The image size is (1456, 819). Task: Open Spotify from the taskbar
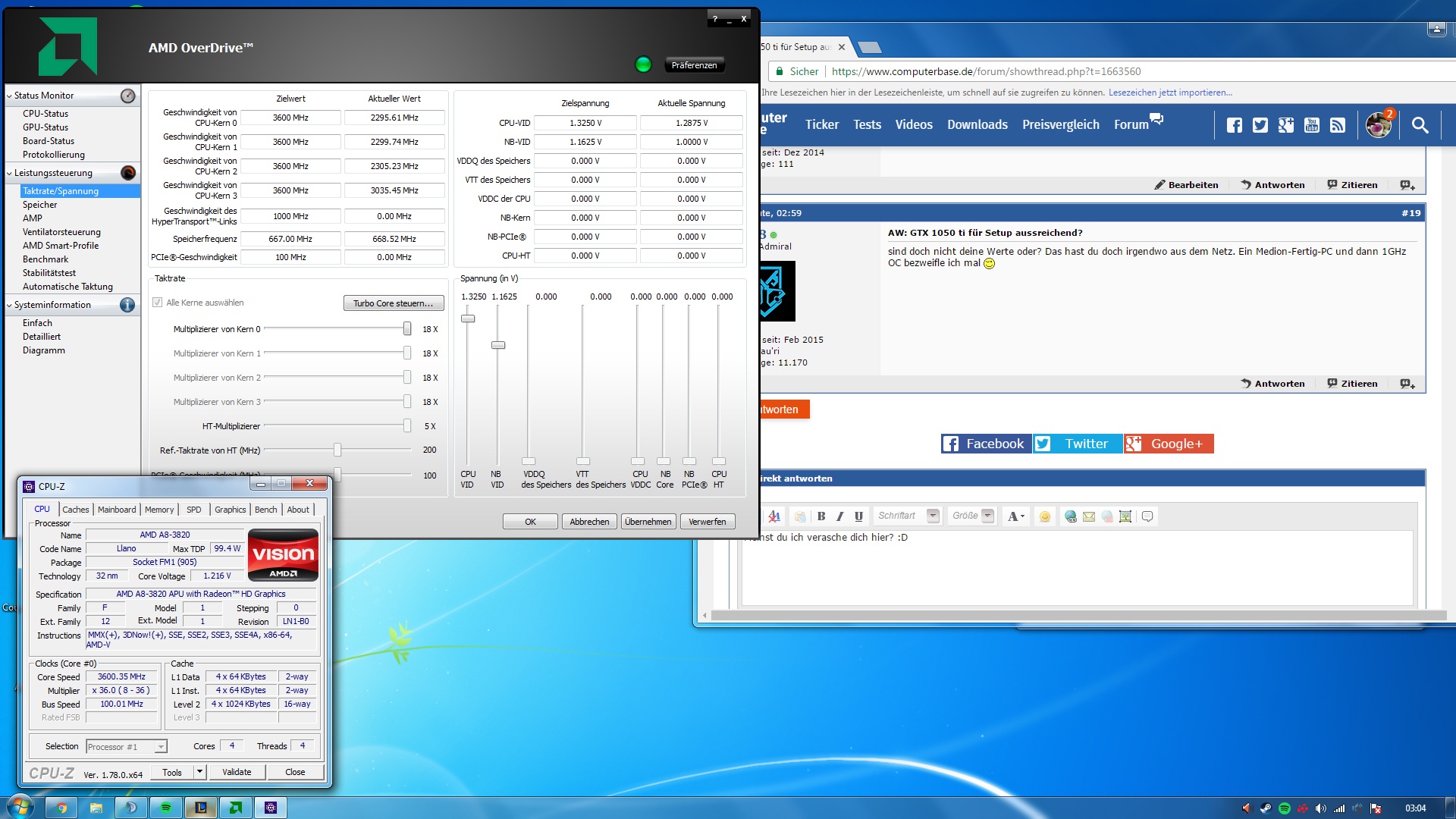(166, 808)
